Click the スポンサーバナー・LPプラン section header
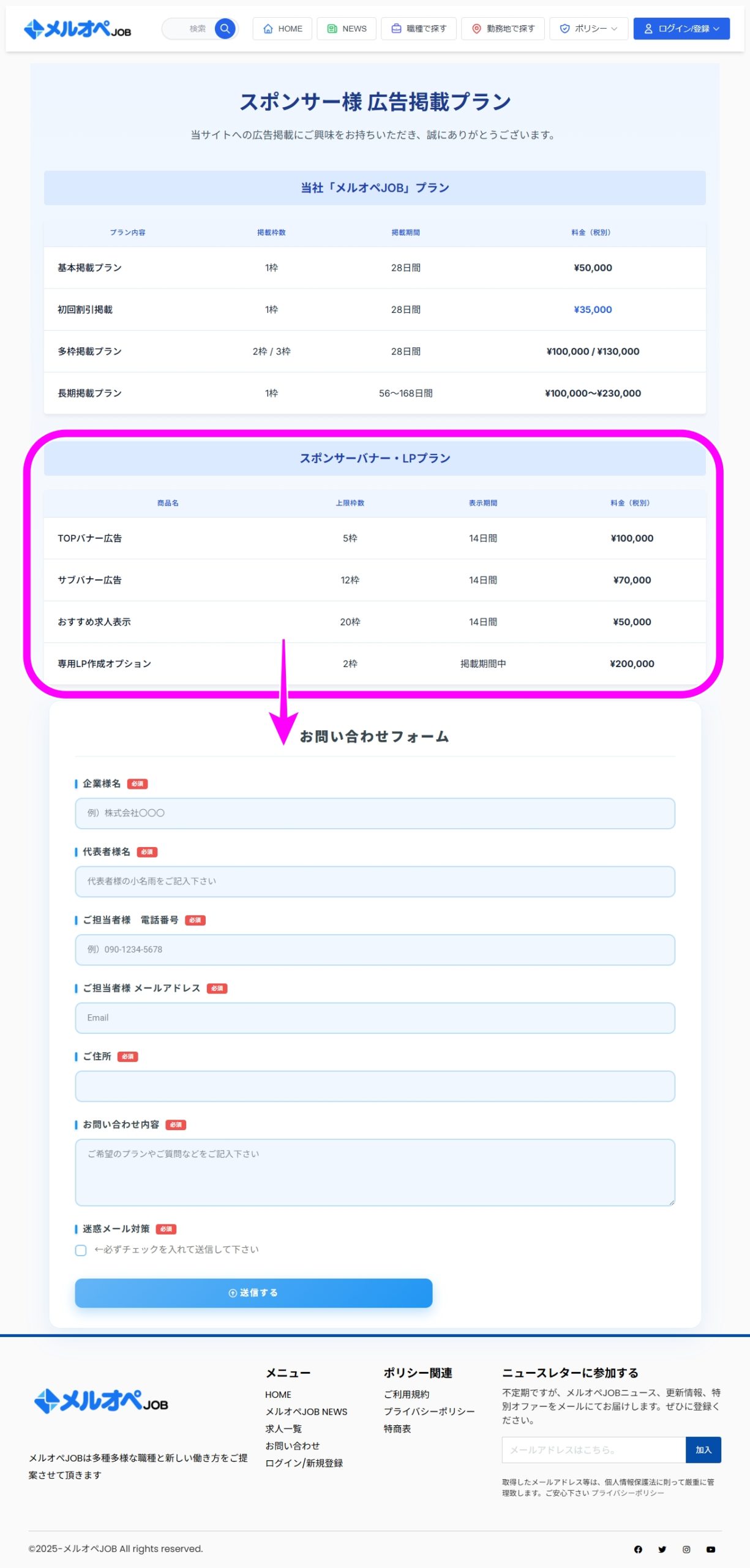This screenshot has width=750, height=1568. (375, 458)
